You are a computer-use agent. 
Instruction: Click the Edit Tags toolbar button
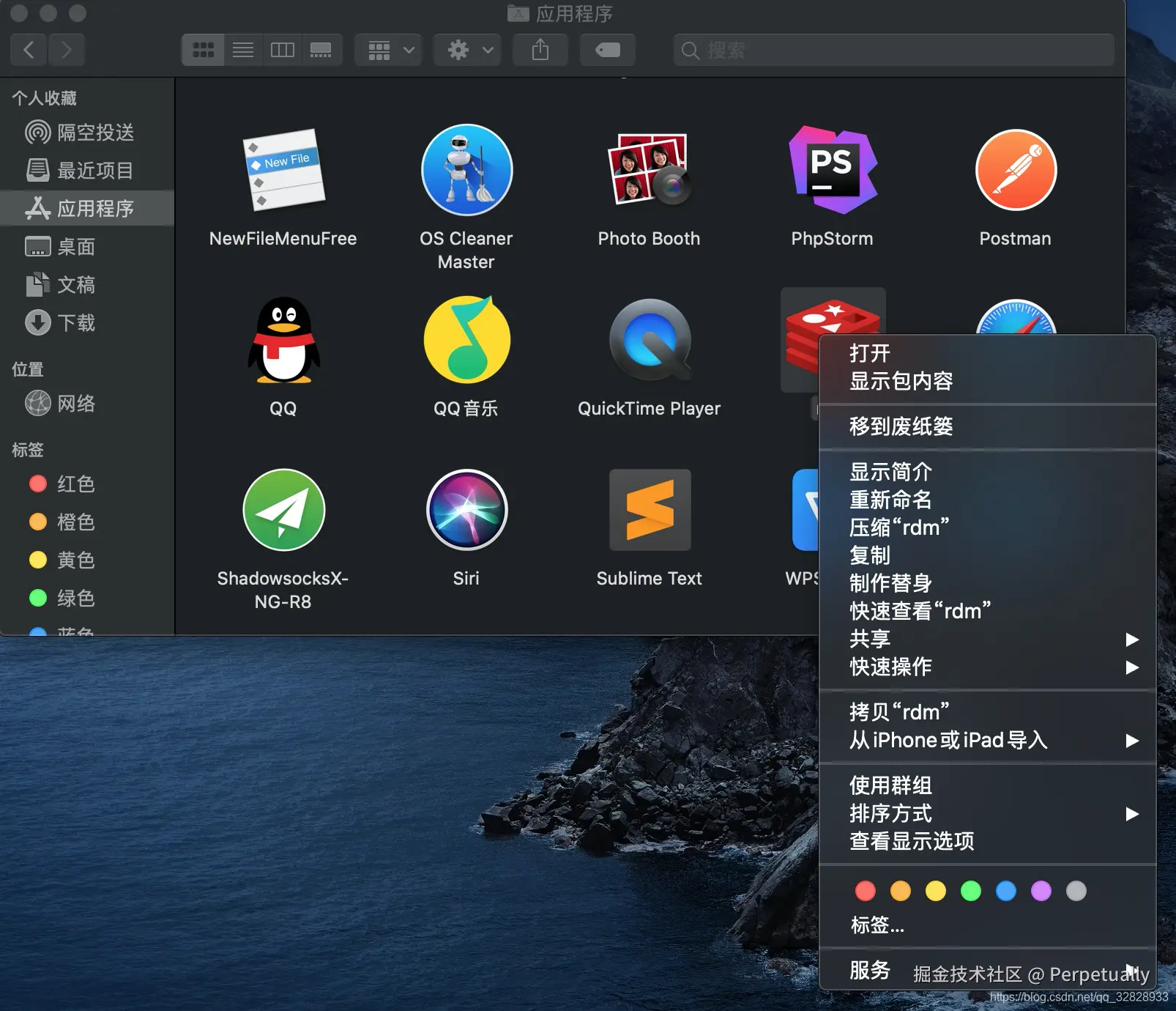(608, 50)
